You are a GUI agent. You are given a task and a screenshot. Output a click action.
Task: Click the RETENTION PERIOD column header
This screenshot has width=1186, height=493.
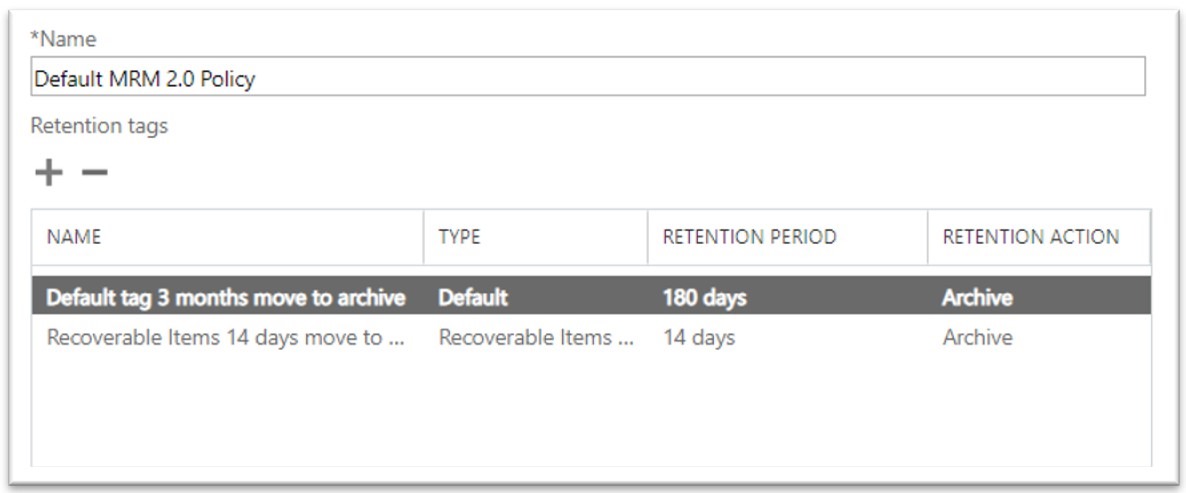click(x=749, y=238)
